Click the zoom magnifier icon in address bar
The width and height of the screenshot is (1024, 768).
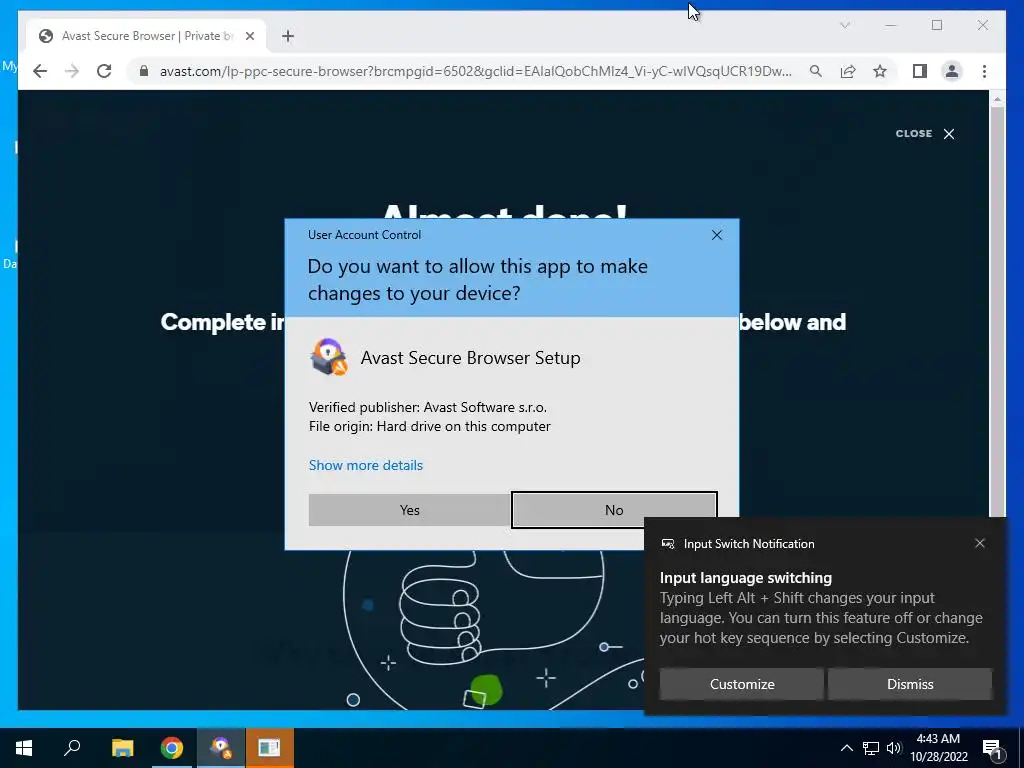816,71
